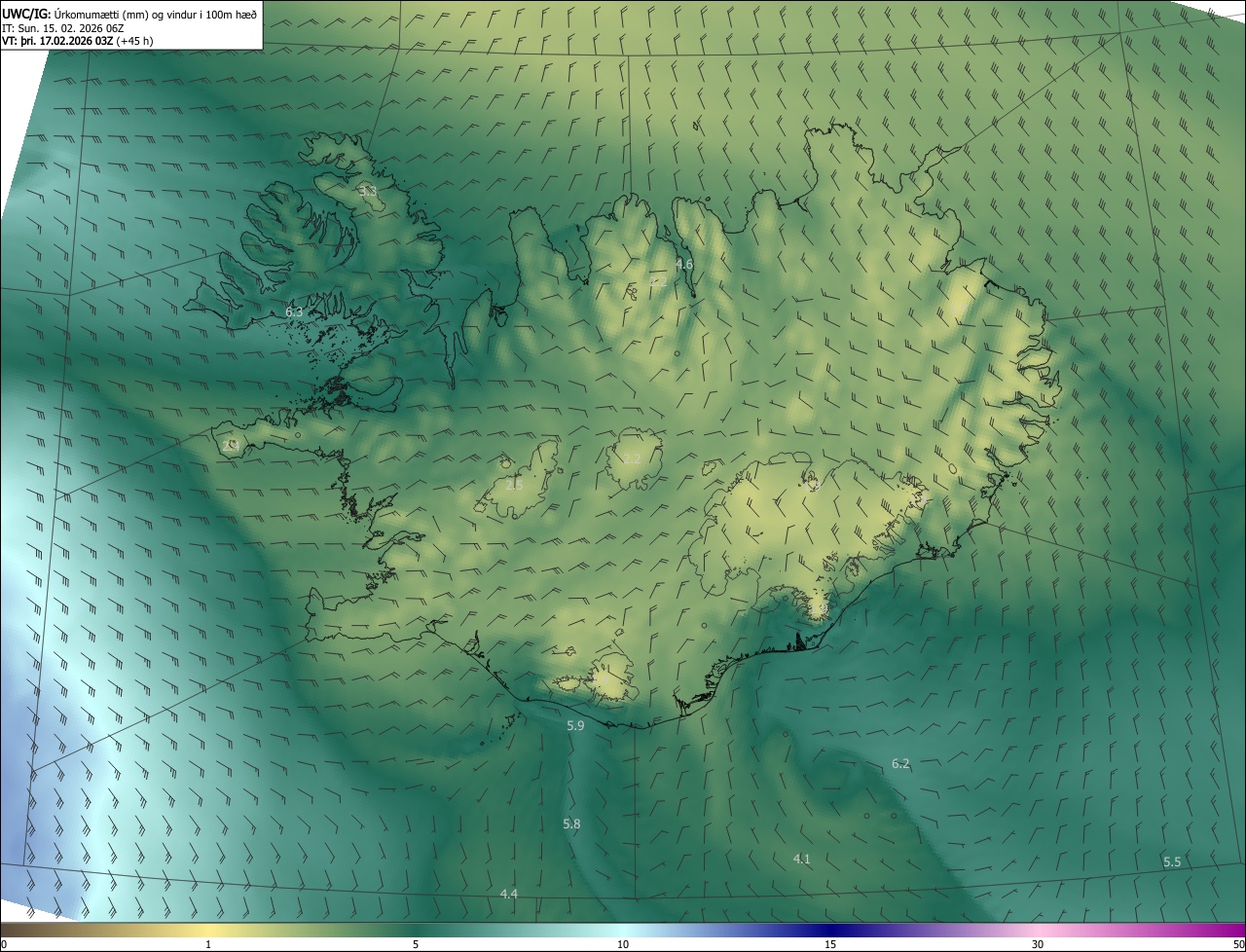The image size is (1246, 952).
Task: Click the 4.4 value near the bottom edge
Action: [508, 895]
